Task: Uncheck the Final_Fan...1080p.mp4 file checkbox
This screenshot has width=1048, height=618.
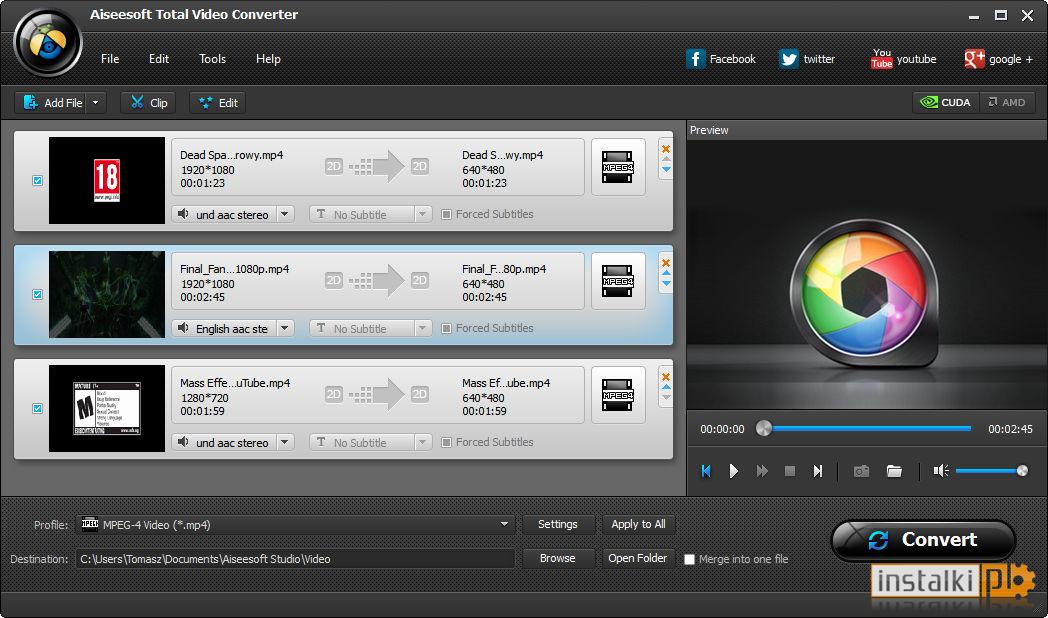Action: (x=37, y=295)
